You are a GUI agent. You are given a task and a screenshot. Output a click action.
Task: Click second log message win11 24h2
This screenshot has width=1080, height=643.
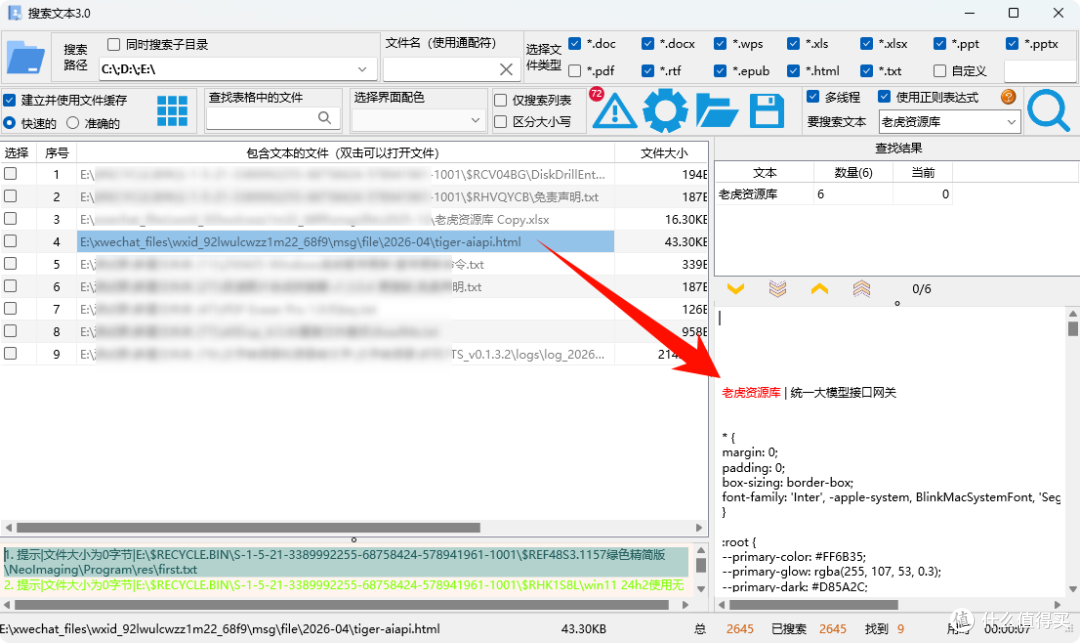click(x=344, y=585)
